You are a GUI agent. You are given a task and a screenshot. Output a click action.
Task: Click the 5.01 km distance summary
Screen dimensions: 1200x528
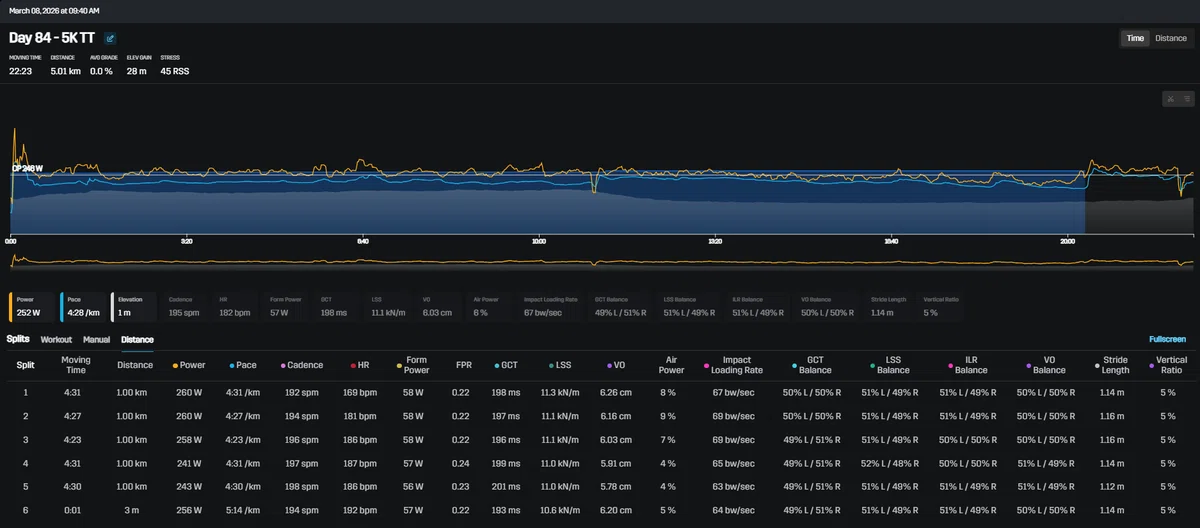[65, 71]
